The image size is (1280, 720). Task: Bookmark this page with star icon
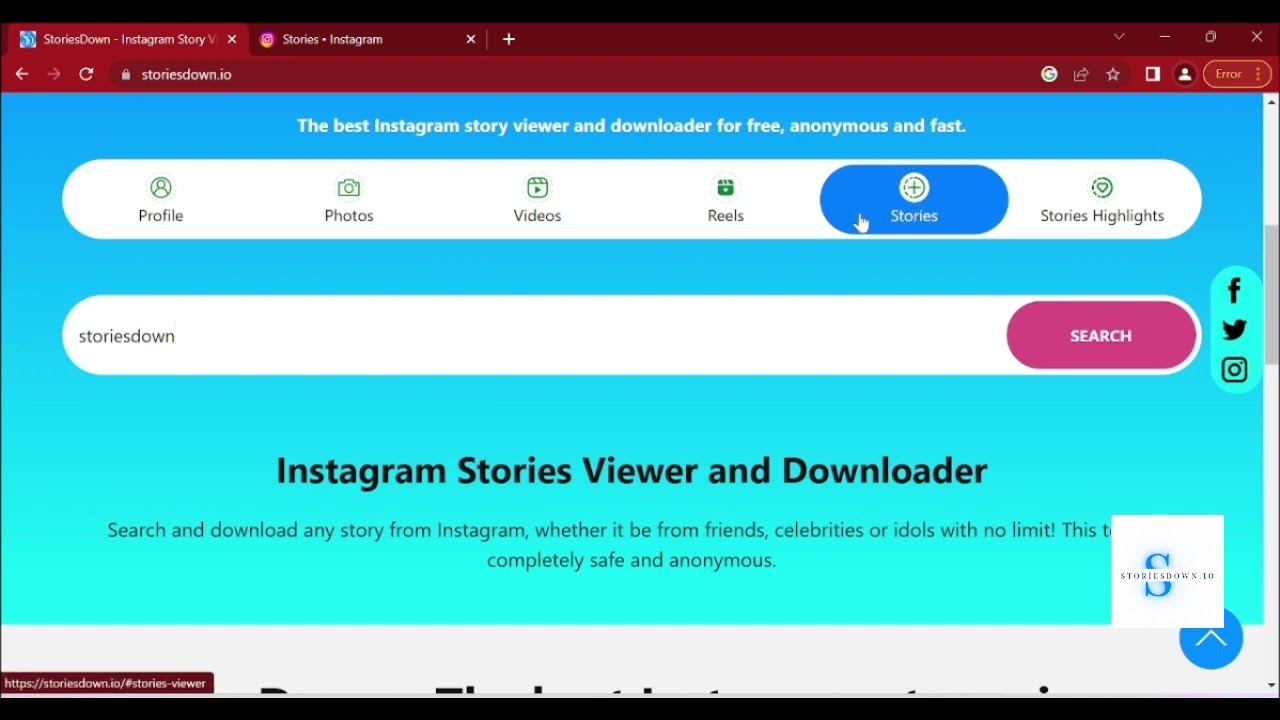click(x=1114, y=75)
